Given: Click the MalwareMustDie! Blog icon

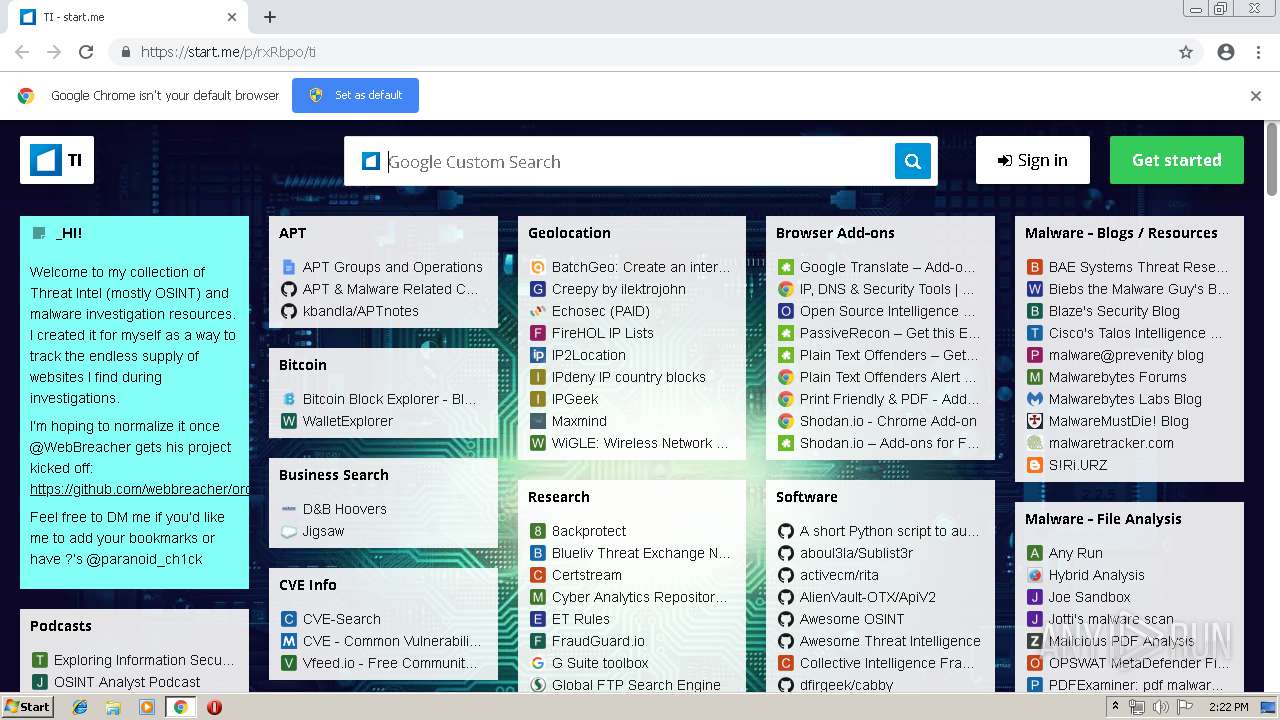Looking at the screenshot, I should 1035,421.
